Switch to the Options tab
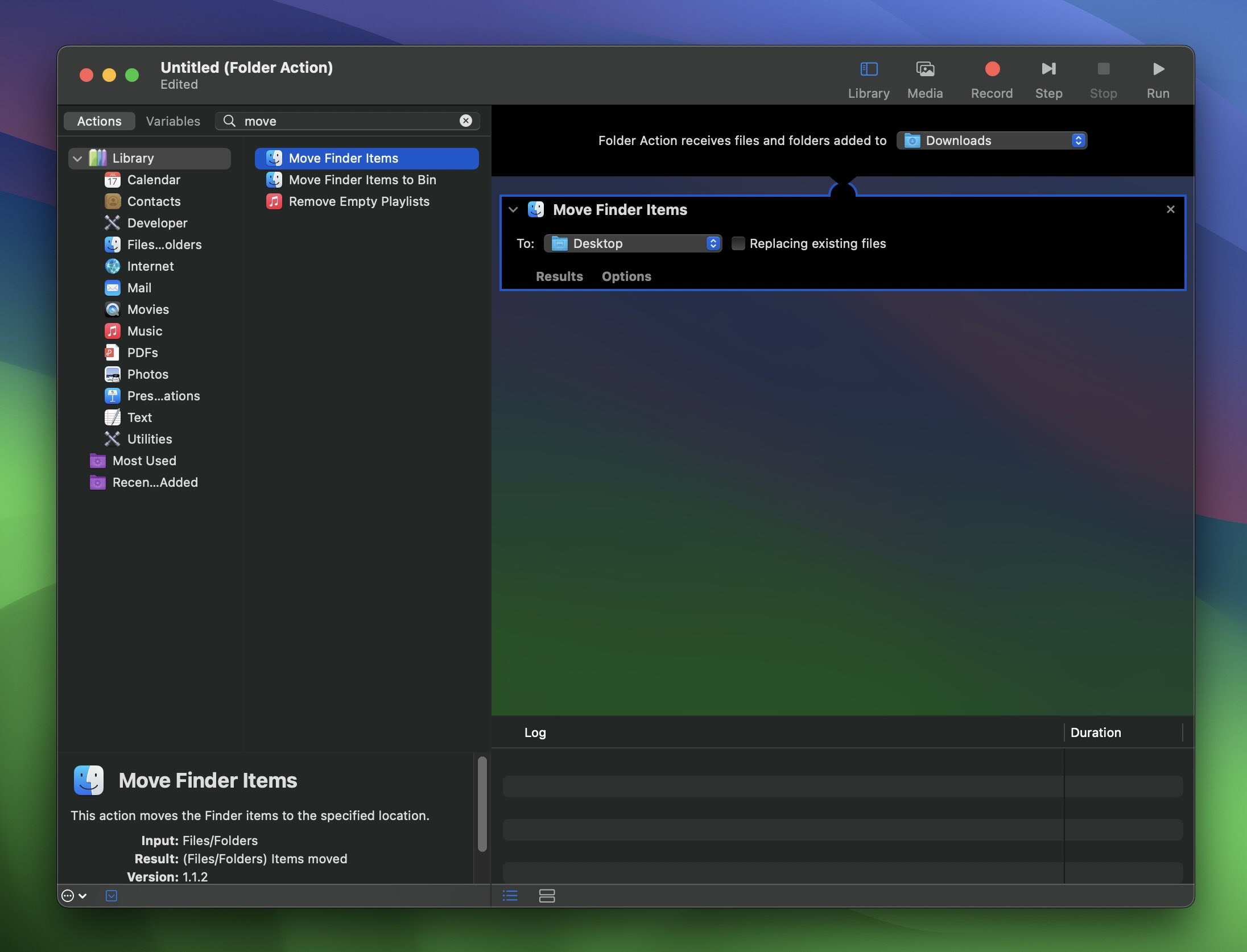This screenshot has height=952, width=1247. [626, 275]
